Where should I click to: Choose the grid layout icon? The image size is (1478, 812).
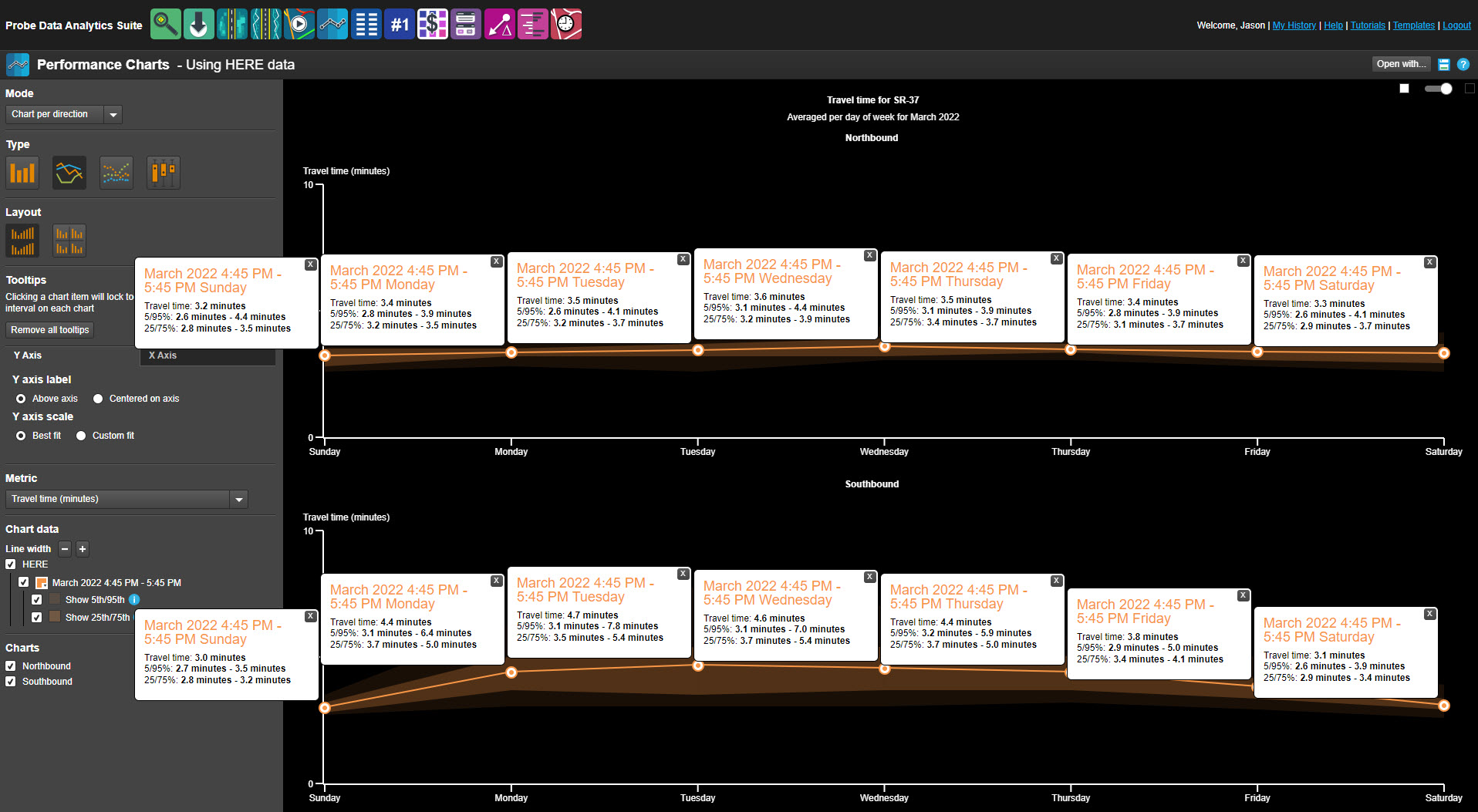[x=69, y=241]
